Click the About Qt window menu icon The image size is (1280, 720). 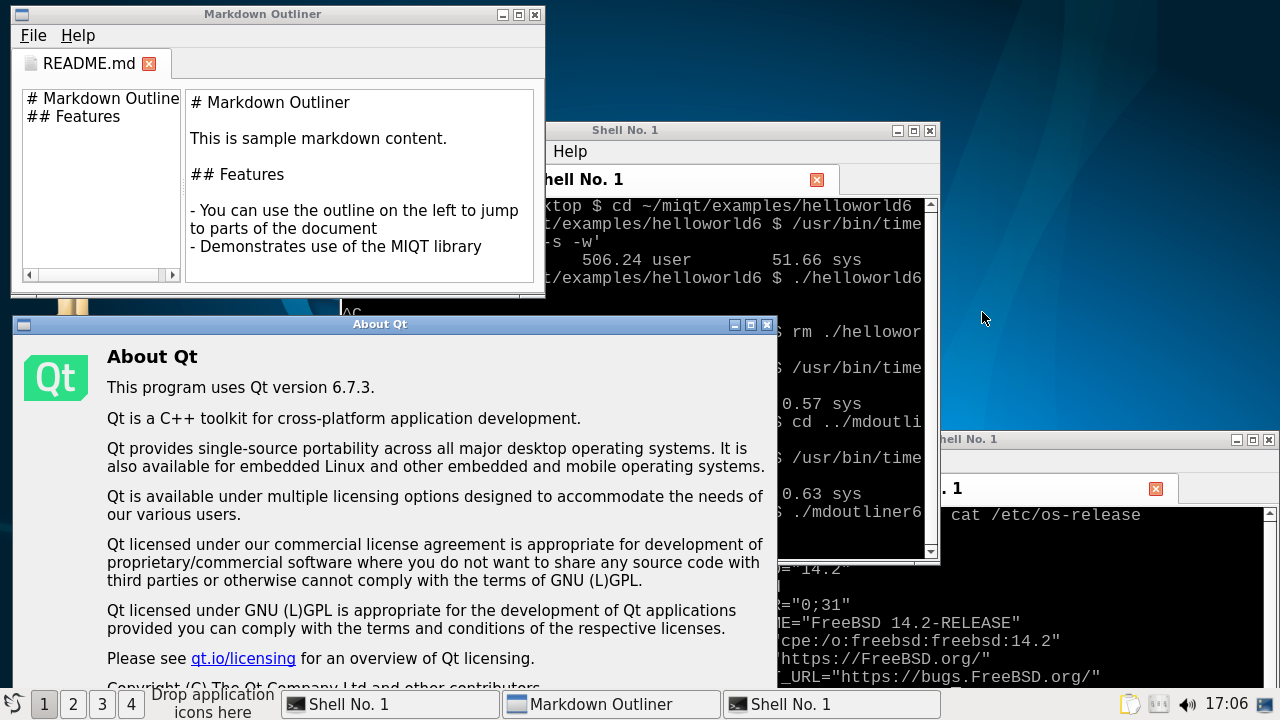(x=24, y=325)
